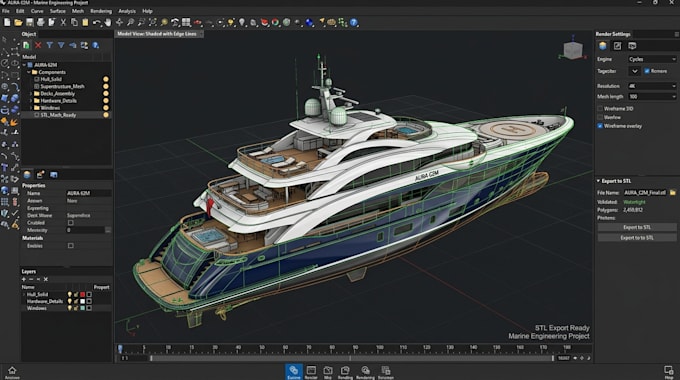Cut selection using the scissors icon
Screen dimensions: 680x380
point(63,23)
